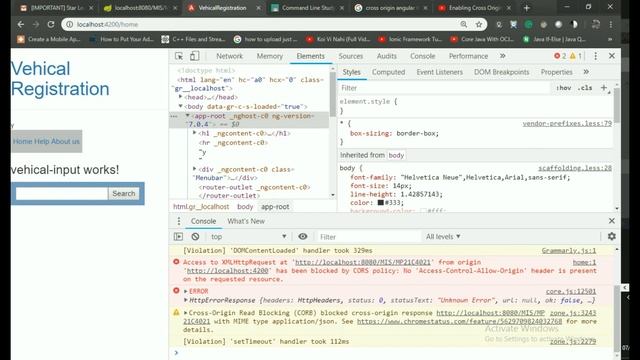Focus the console Filter field
640x360 pixels.
point(368,237)
